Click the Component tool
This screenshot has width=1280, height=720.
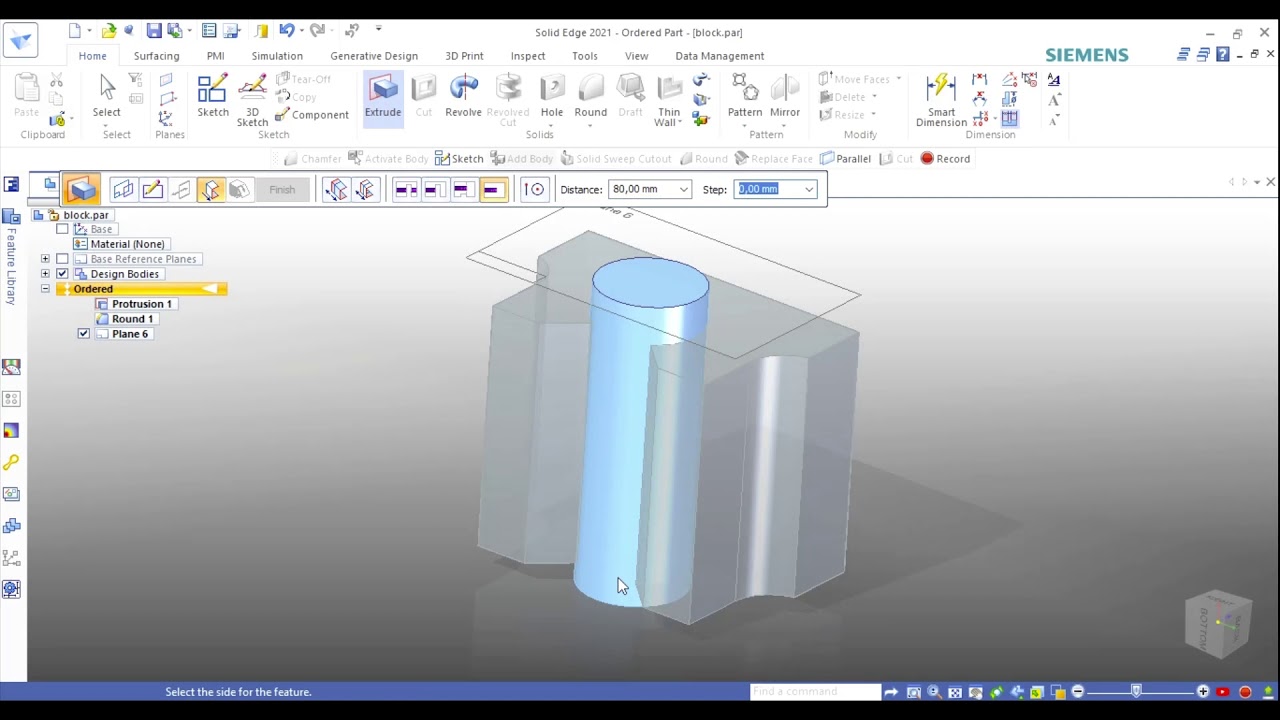click(x=312, y=115)
